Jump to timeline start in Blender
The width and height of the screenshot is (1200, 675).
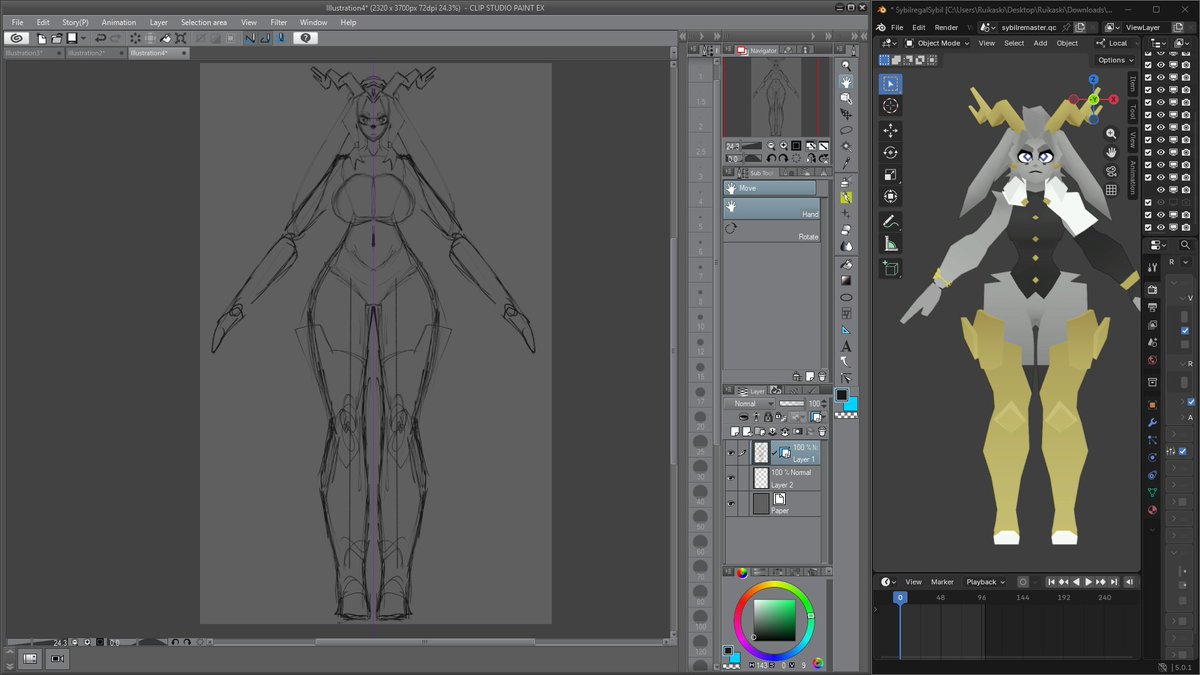tap(1052, 582)
